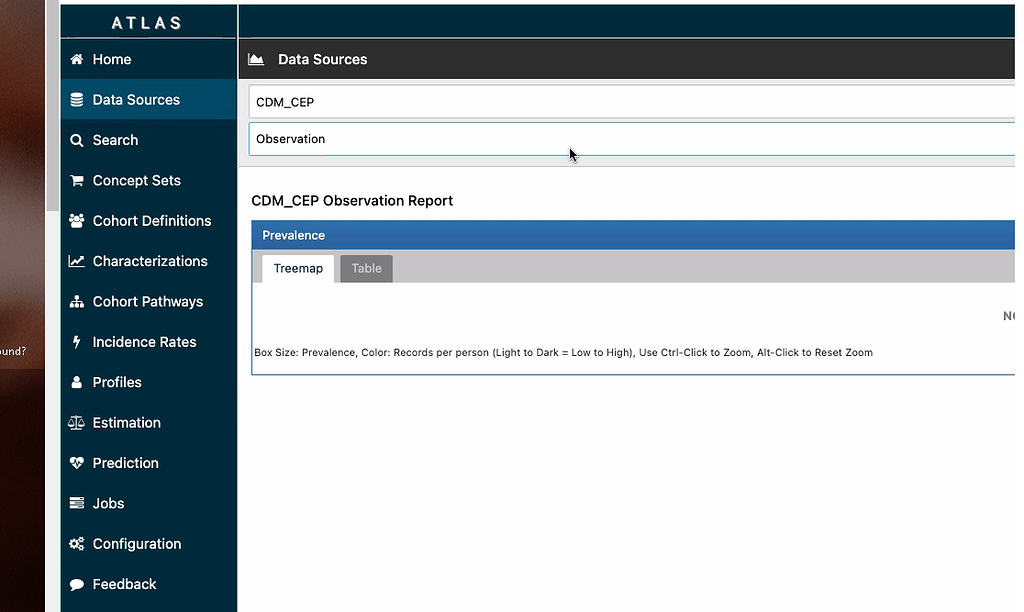The image size is (1024, 612).
Task: Open Characterizations via the chart icon
Action: (x=75, y=261)
